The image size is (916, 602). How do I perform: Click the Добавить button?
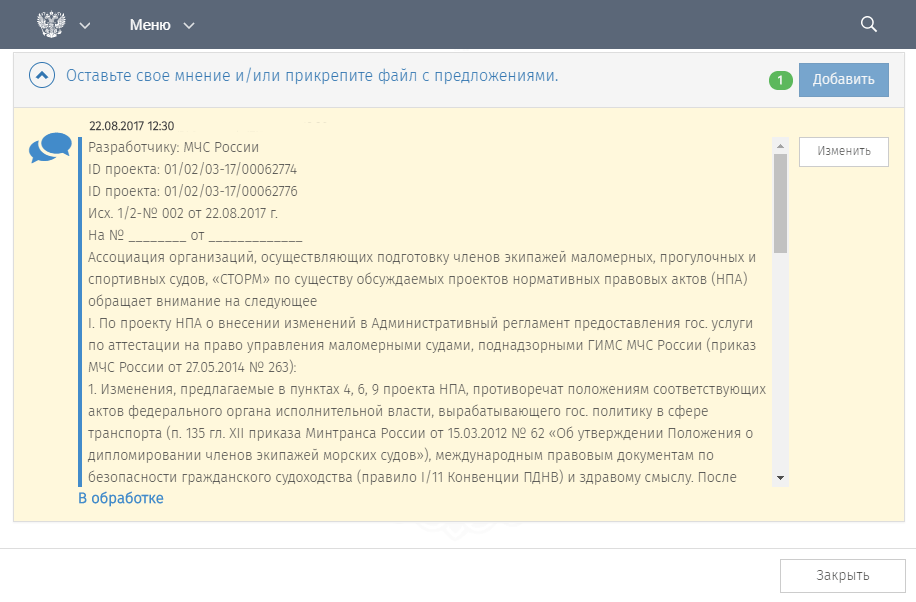844,80
